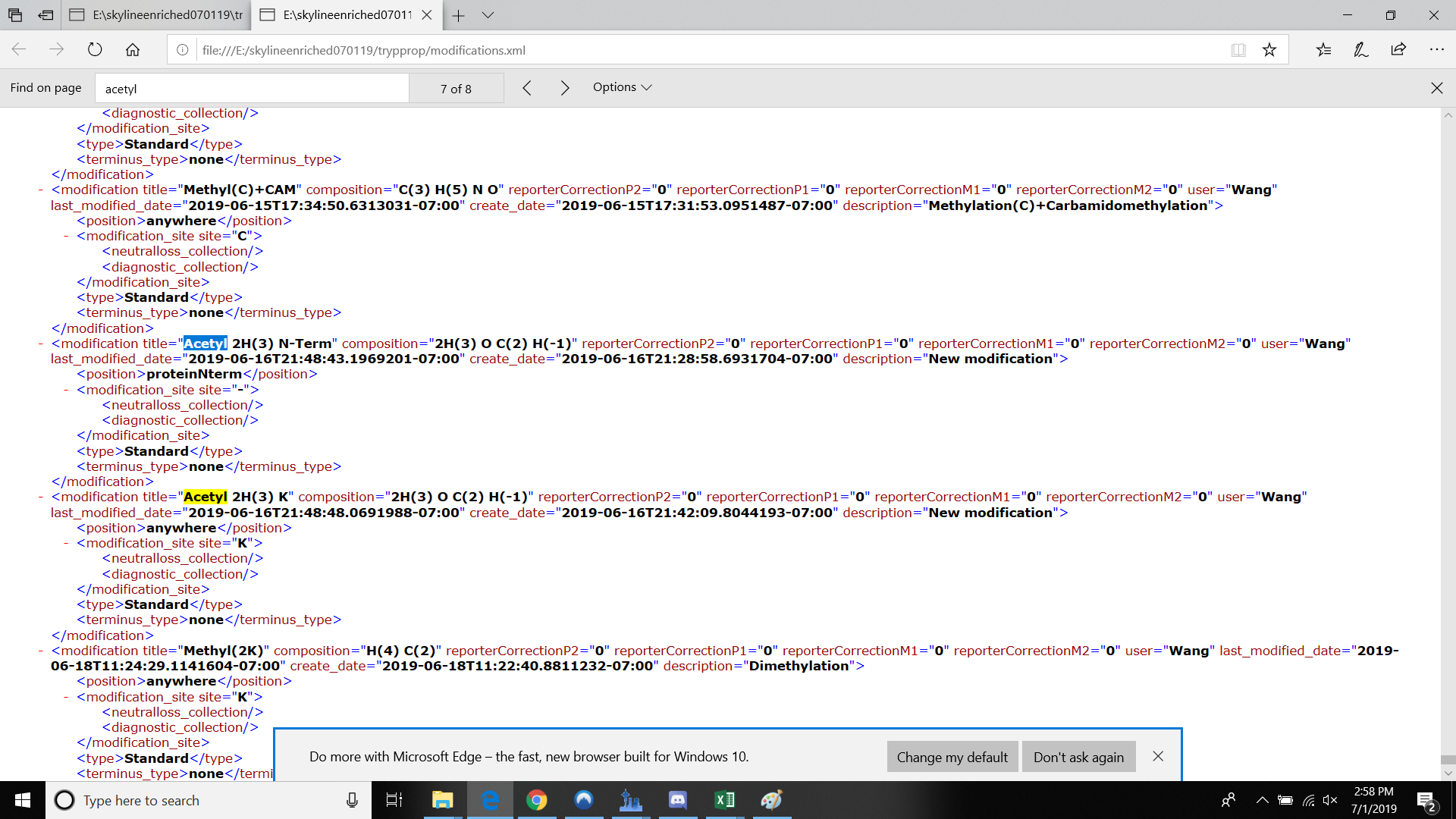The height and width of the screenshot is (819, 1456).
Task: Collapse the Methyl(2K) modification node
Action: [x=40, y=651]
